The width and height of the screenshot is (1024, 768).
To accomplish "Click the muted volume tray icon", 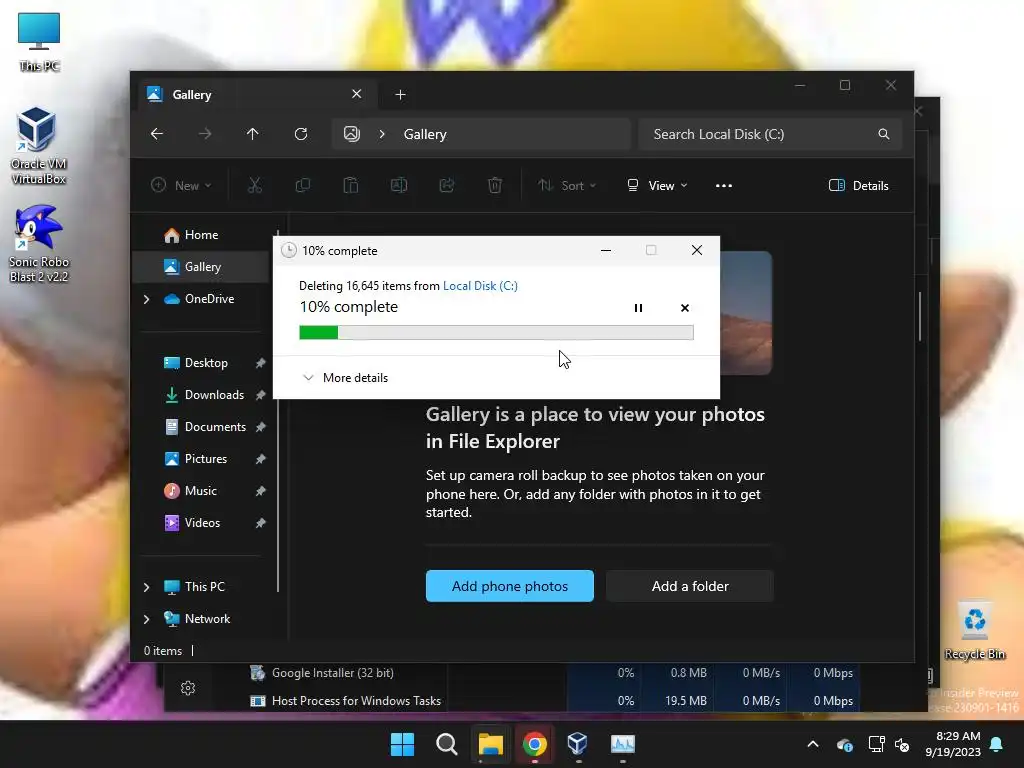I will 903,744.
